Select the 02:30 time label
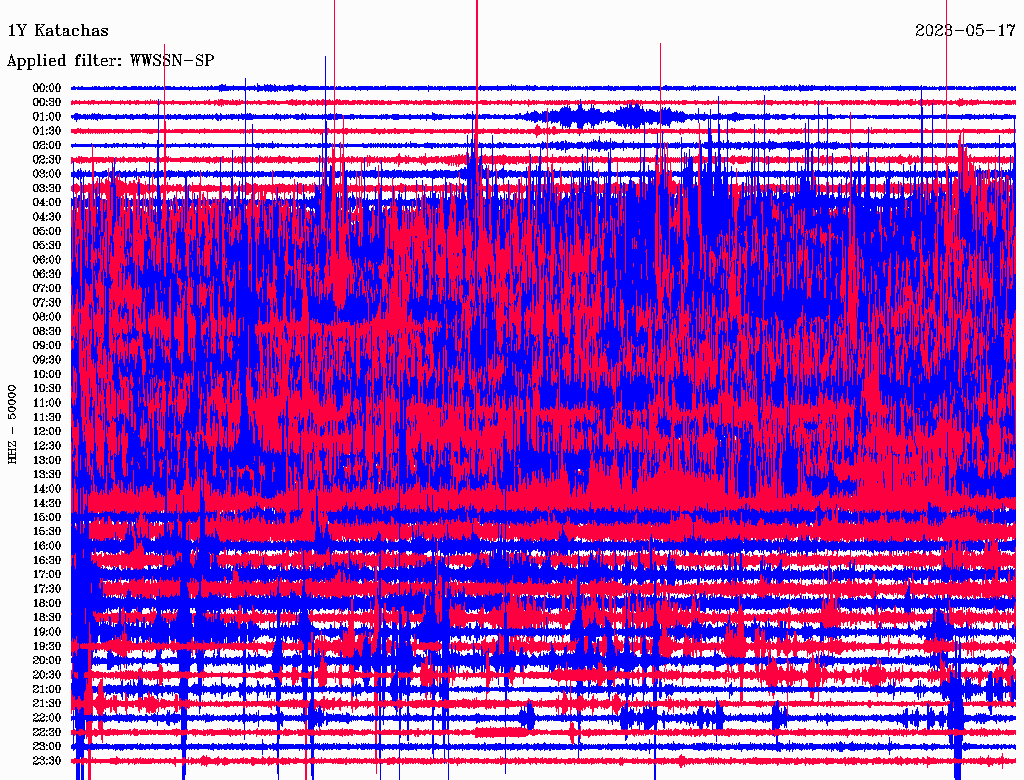The image size is (1024, 780). pos(47,159)
